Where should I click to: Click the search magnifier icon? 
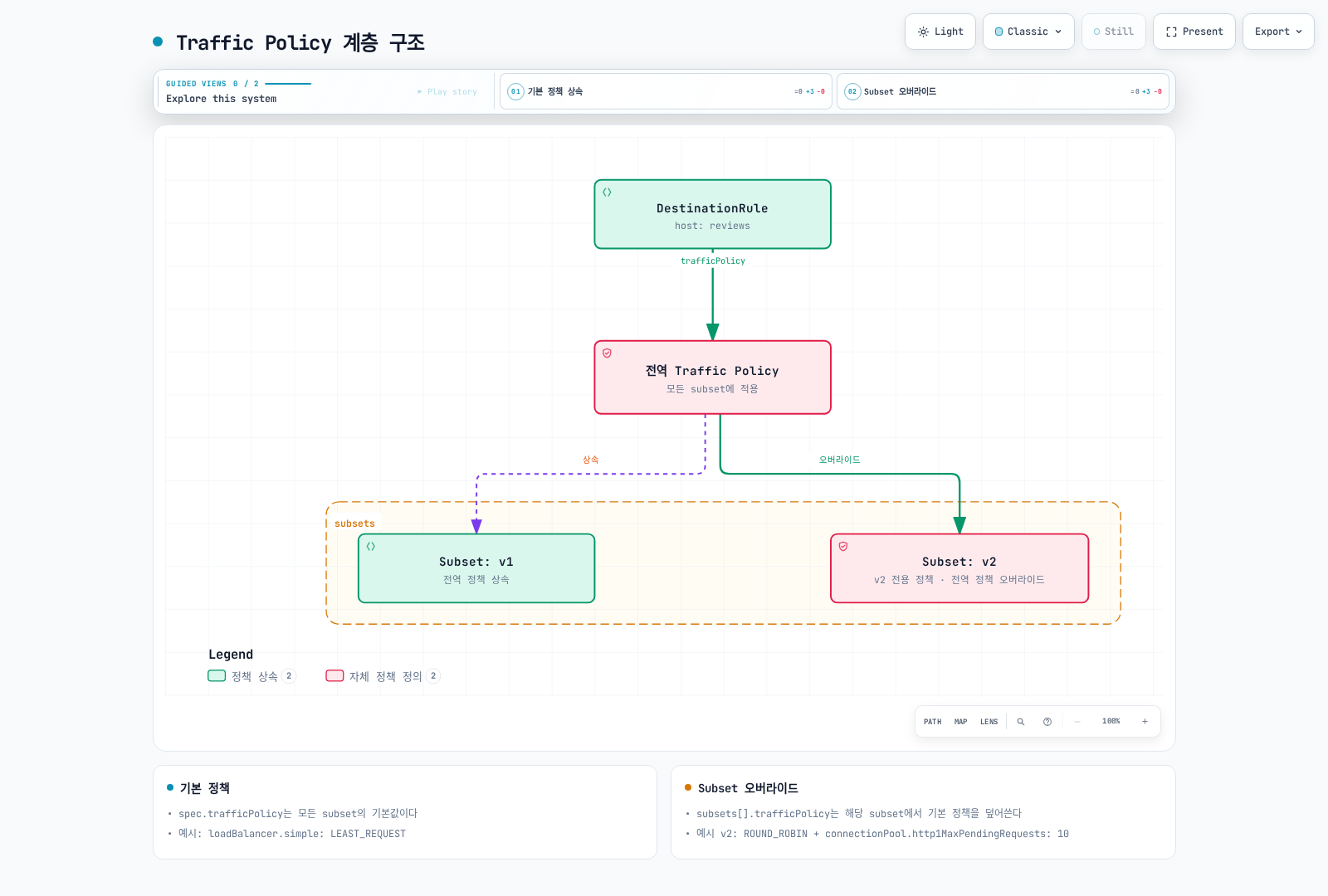point(1021,722)
